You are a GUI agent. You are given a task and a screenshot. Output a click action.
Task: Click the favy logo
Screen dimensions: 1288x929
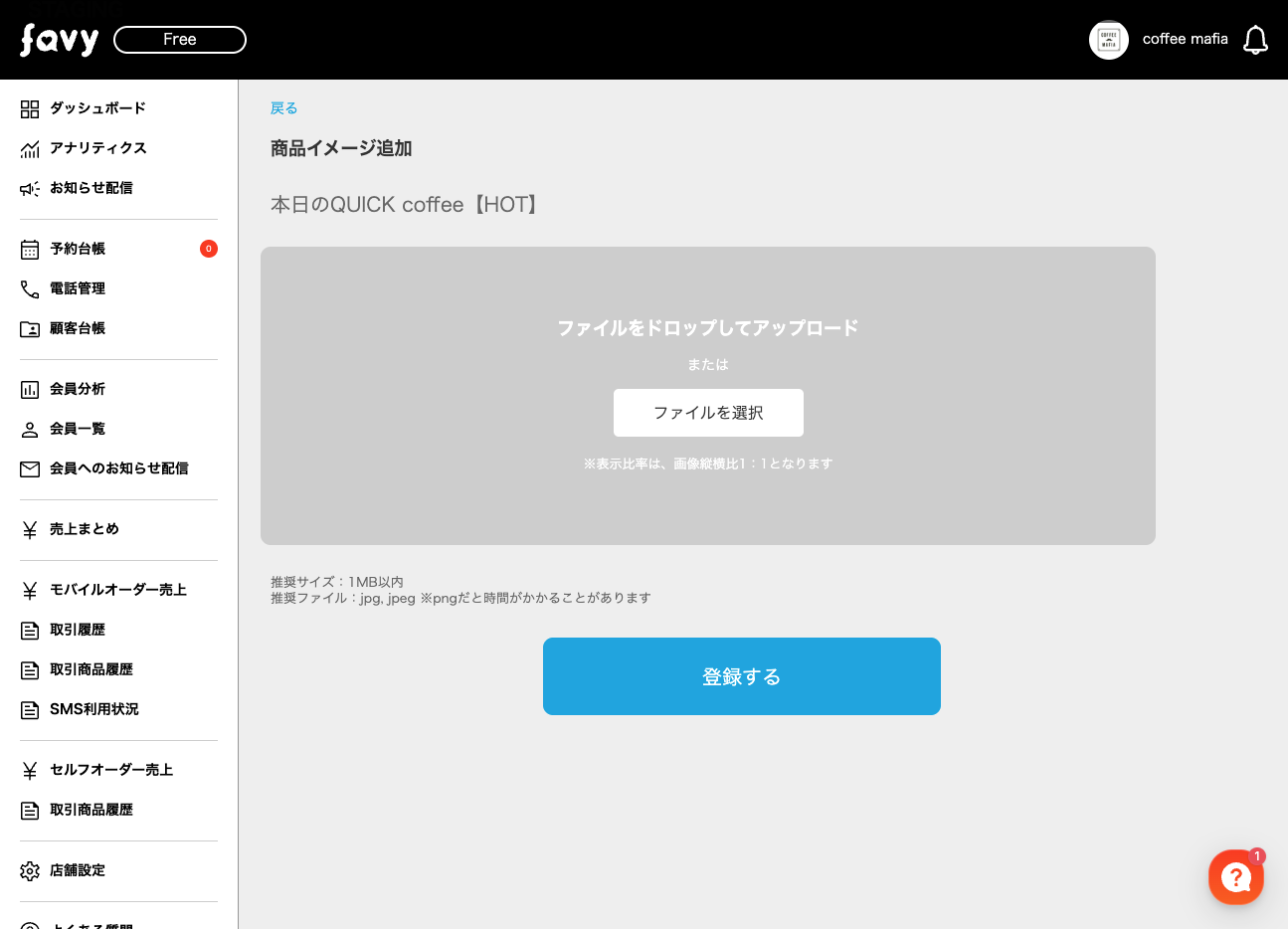click(x=59, y=40)
